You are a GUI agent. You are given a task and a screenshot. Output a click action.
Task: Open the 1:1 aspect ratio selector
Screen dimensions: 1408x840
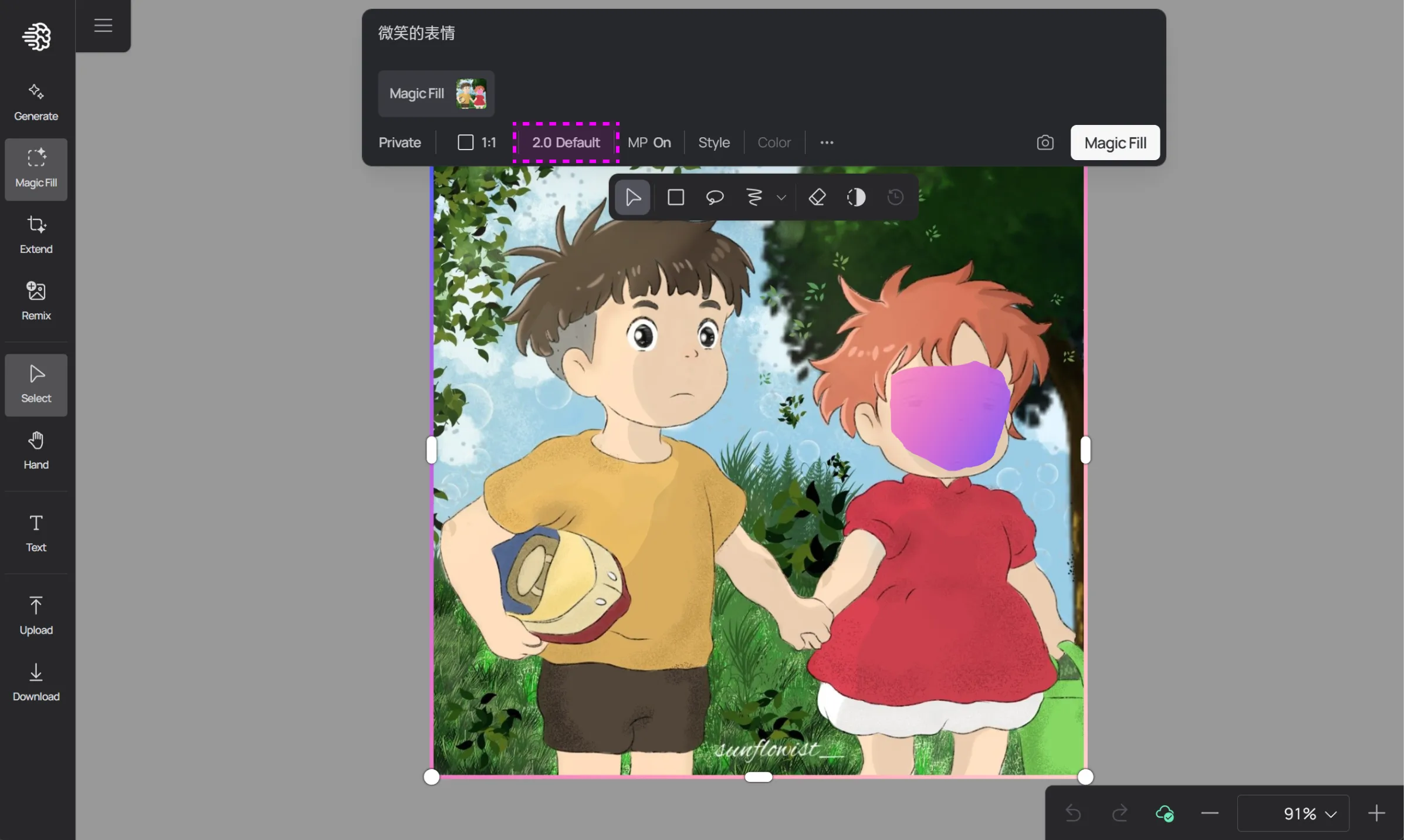click(x=476, y=143)
